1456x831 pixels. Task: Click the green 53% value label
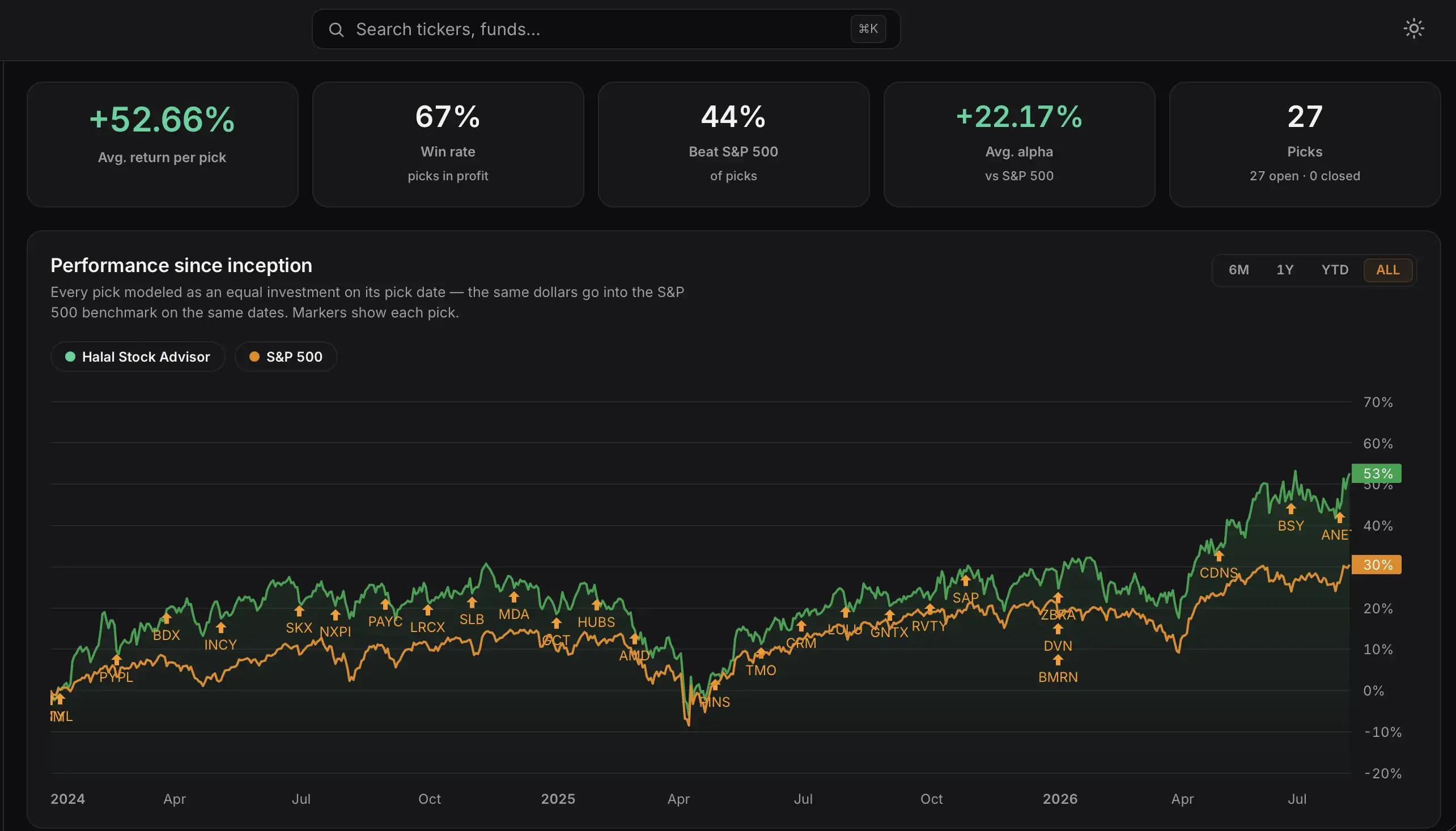coord(1376,473)
